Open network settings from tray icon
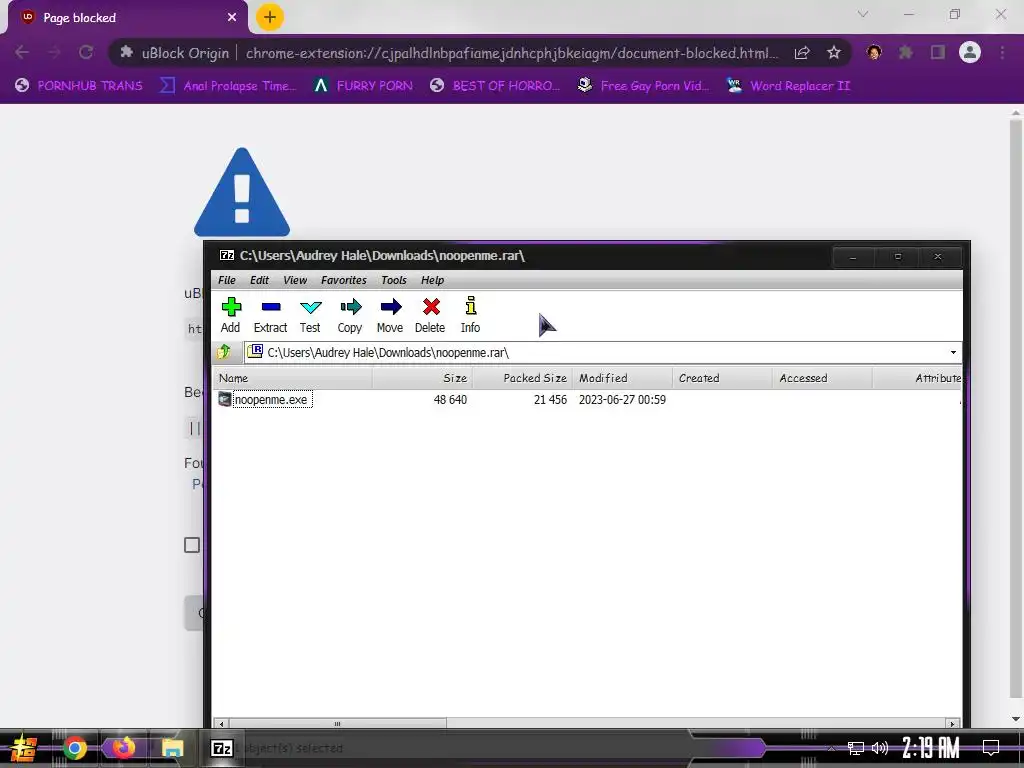The height and width of the screenshot is (768, 1024). (856, 748)
